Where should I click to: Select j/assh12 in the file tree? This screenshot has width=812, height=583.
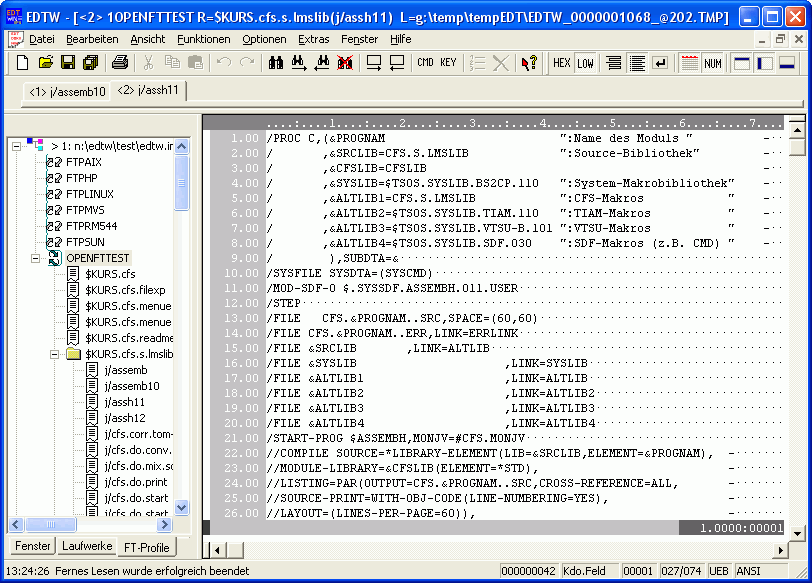(125, 418)
